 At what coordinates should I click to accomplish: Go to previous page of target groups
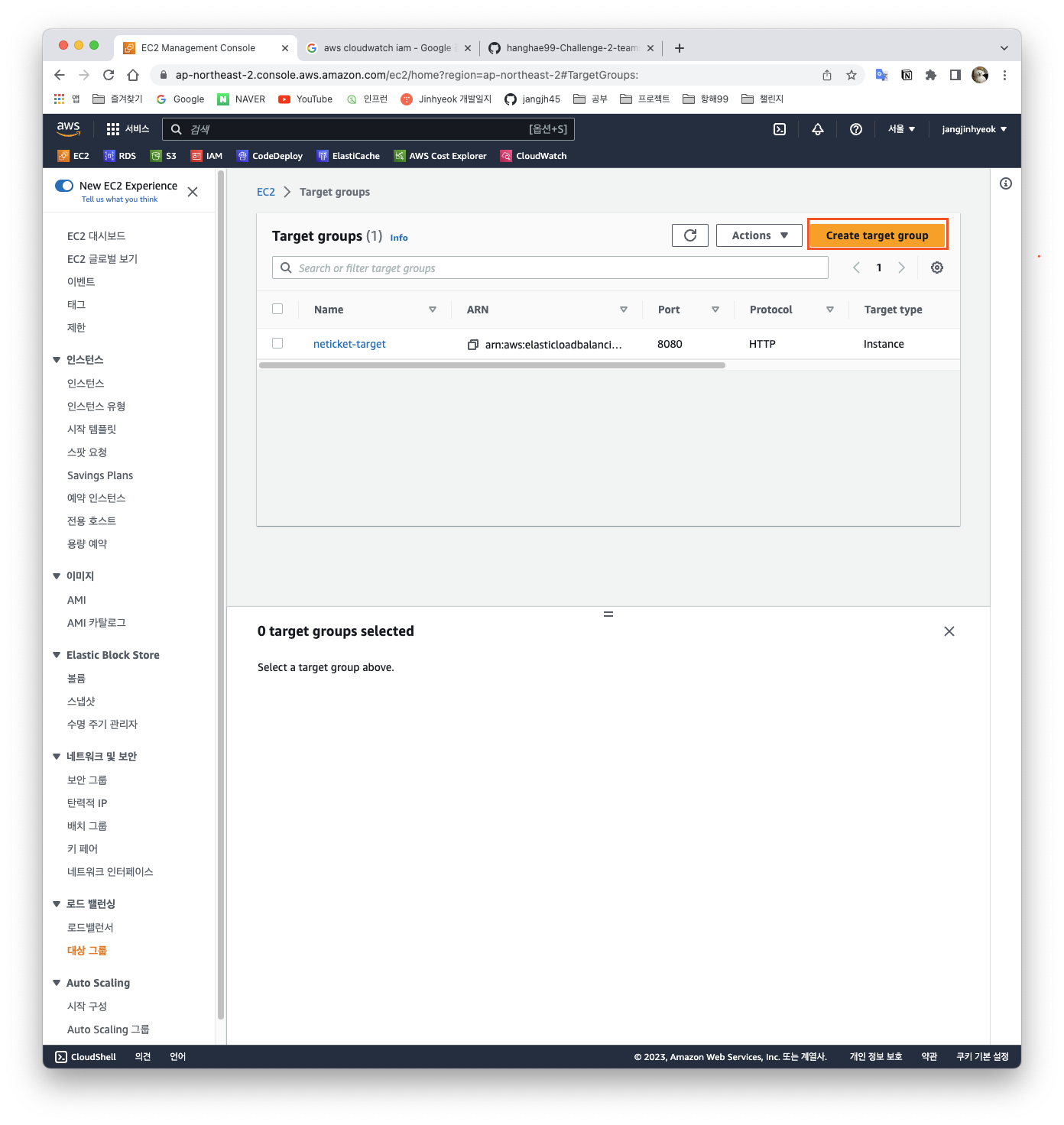[856, 267]
